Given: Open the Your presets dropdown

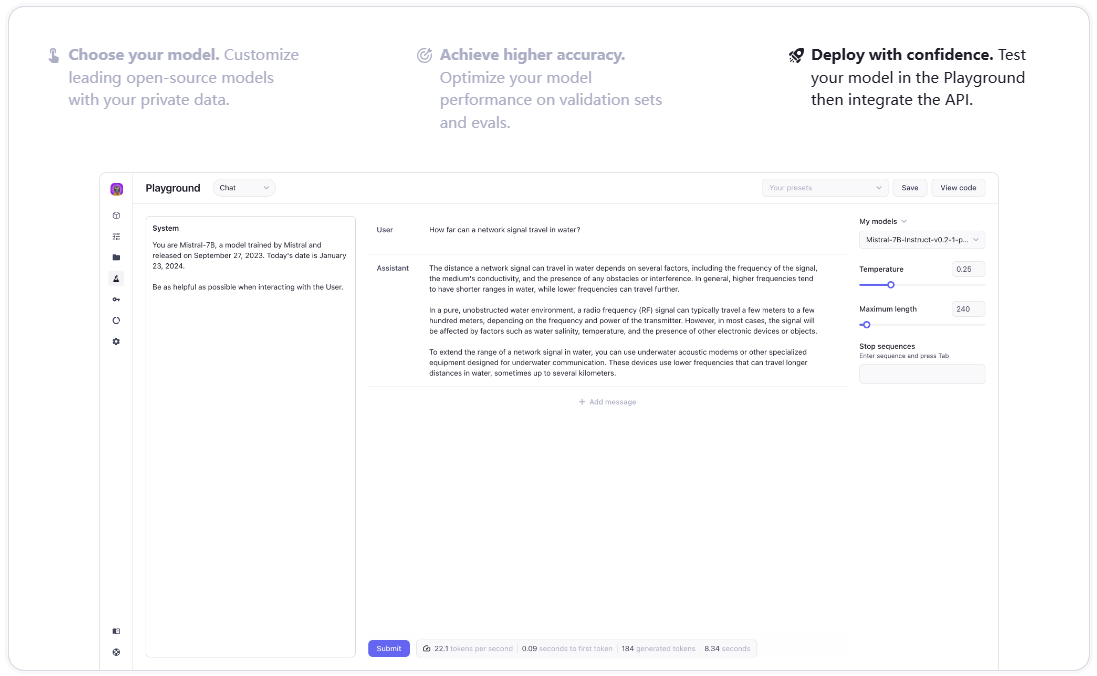Looking at the screenshot, I should (824, 188).
